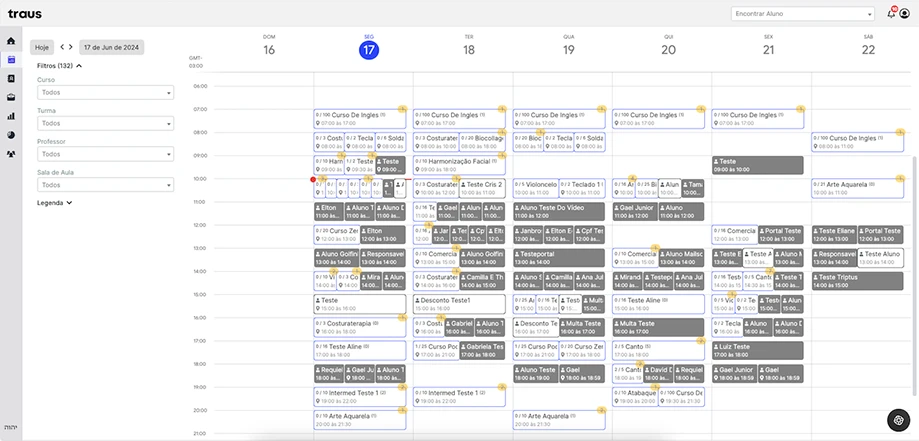This screenshot has width=919, height=441.
Task: Open the notifications bell
Action: 891,13
